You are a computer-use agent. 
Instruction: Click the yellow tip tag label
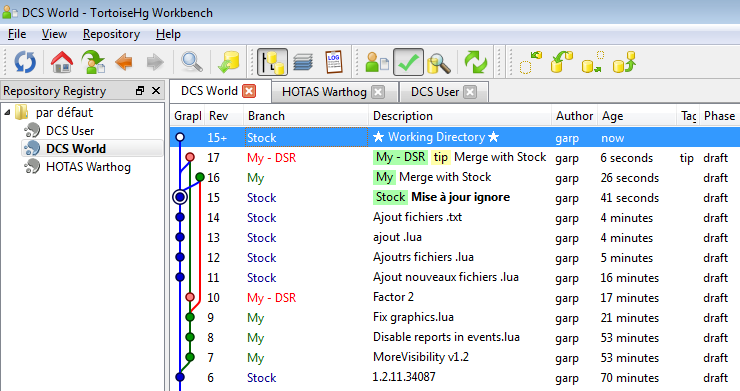click(x=441, y=157)
